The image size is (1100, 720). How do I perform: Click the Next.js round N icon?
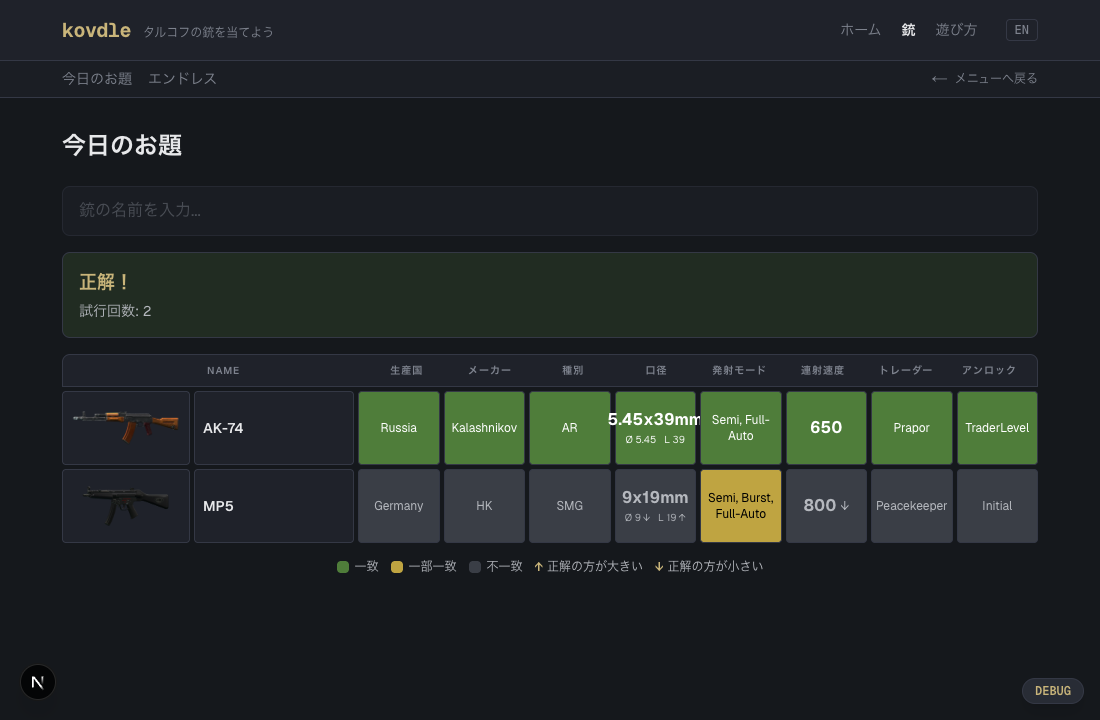[x=38, y=682]
